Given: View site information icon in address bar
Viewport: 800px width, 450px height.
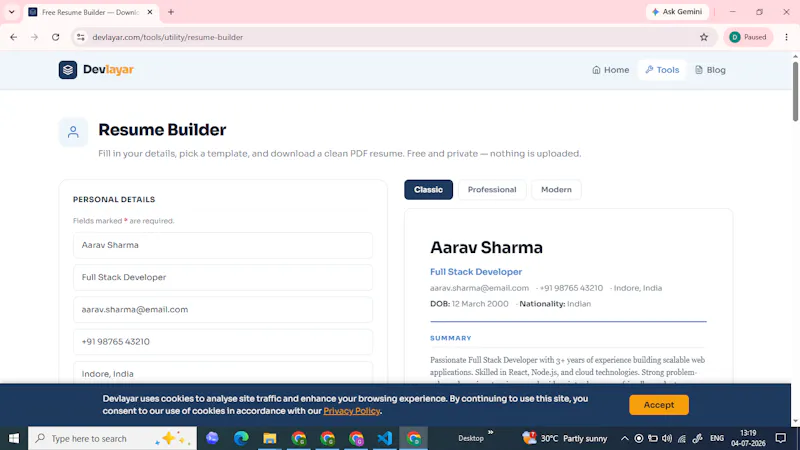Looking at the screenshot, I should (81, 37).
